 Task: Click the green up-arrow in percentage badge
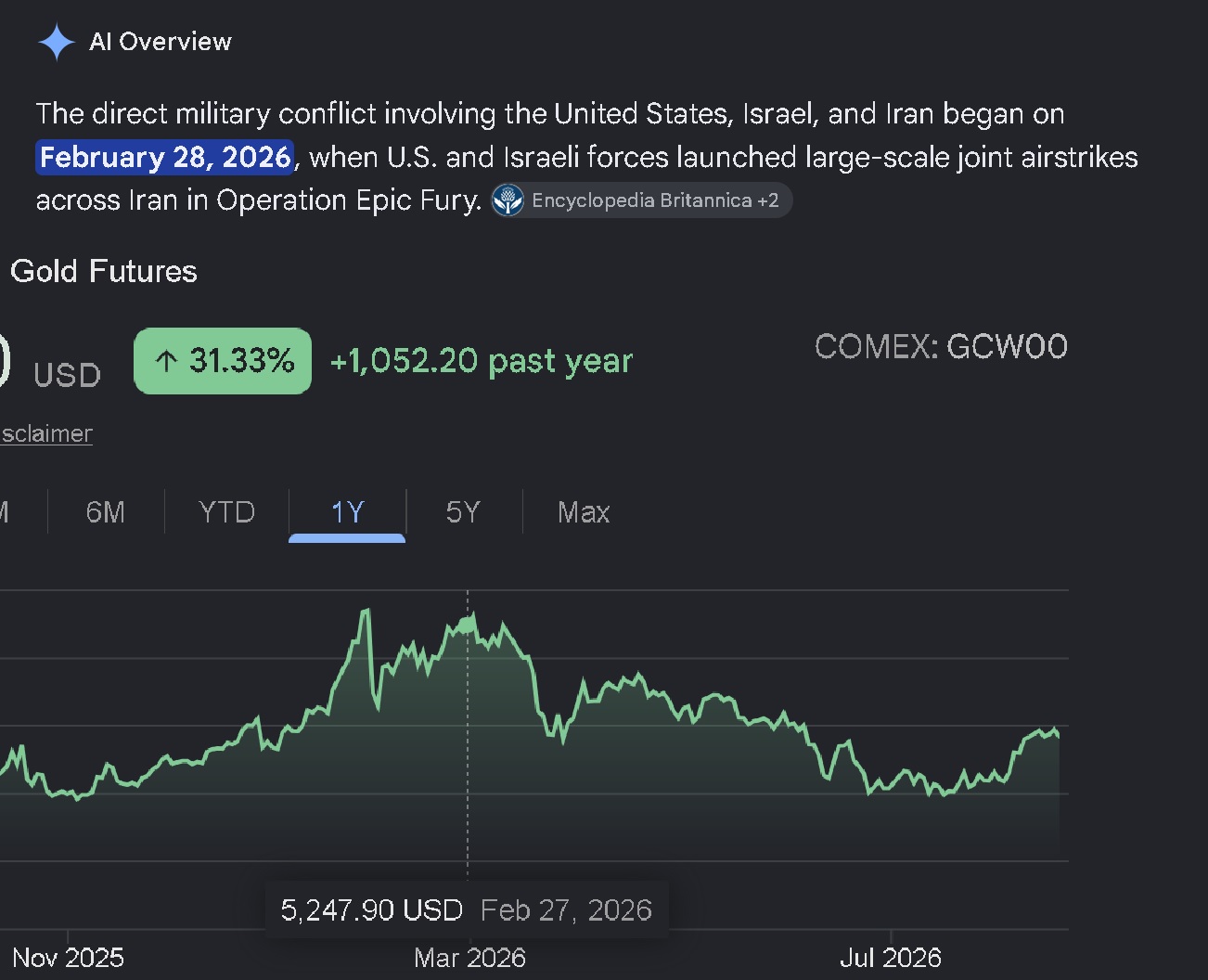click(166, 361)
